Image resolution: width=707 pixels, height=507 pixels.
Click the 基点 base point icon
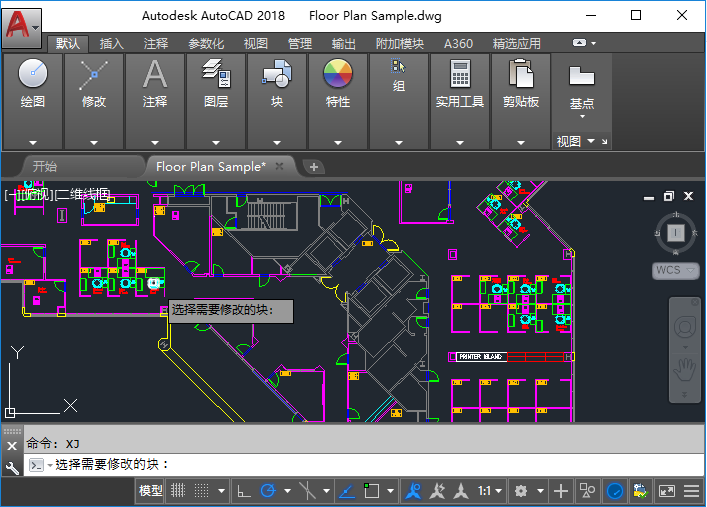pyautogui.click(x=582, y=77)
